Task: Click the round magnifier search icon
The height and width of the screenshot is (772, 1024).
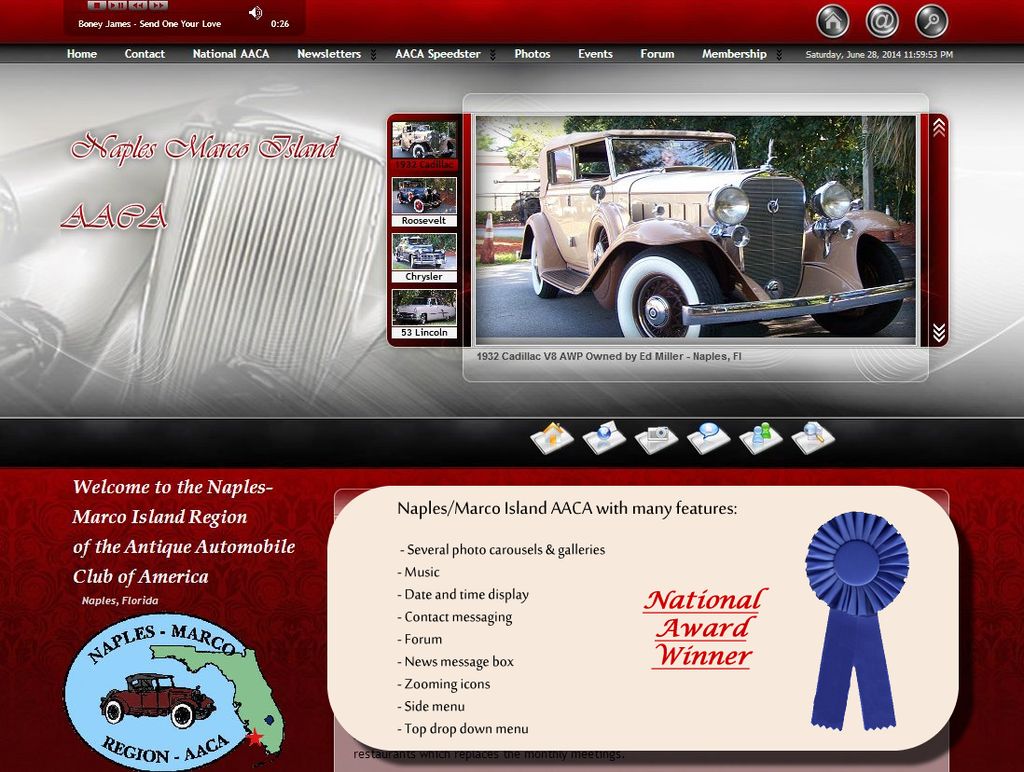Action: 932,21
